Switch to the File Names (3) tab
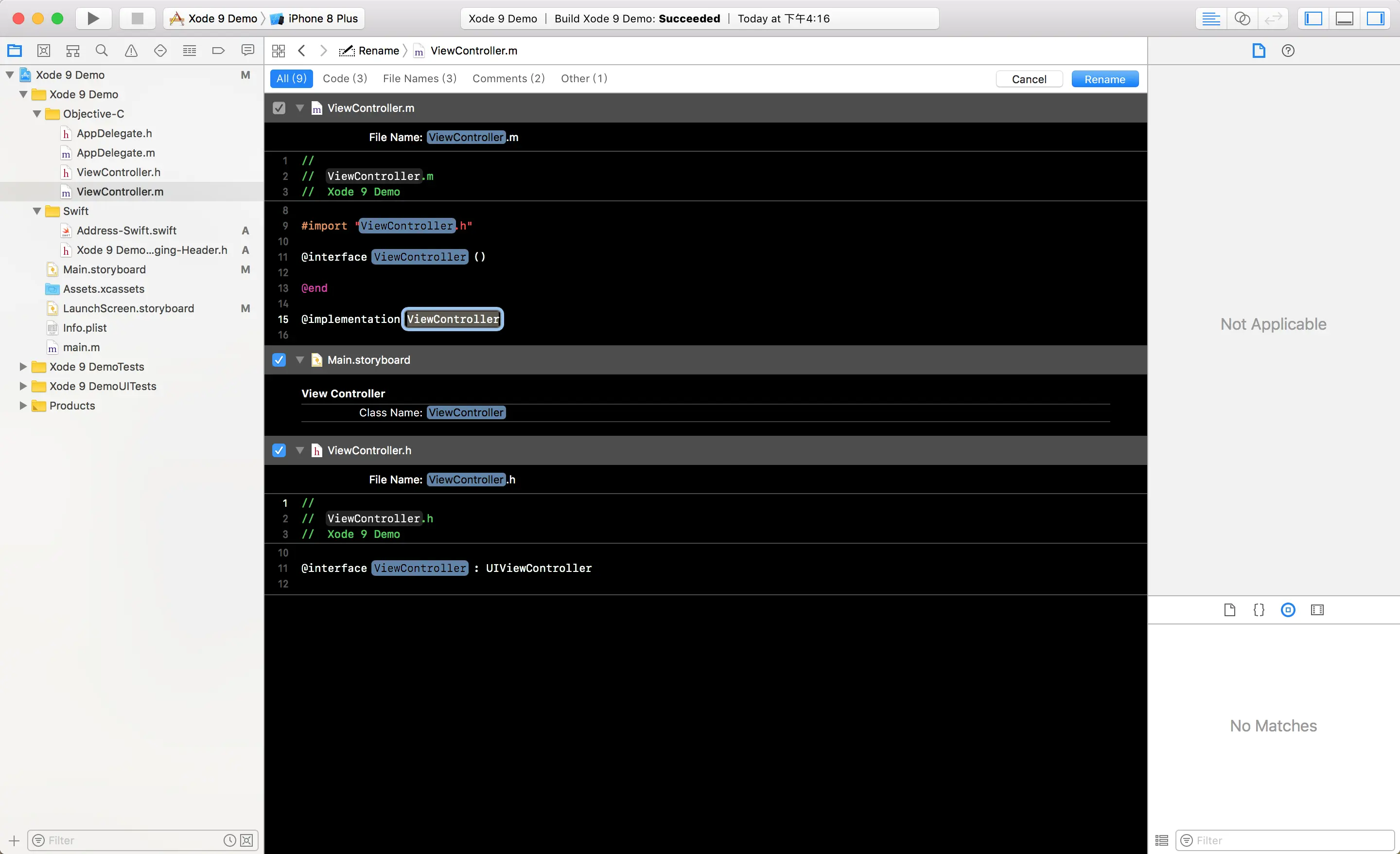This screenshot has width=1400, height=854. click(x=420, y=78)
